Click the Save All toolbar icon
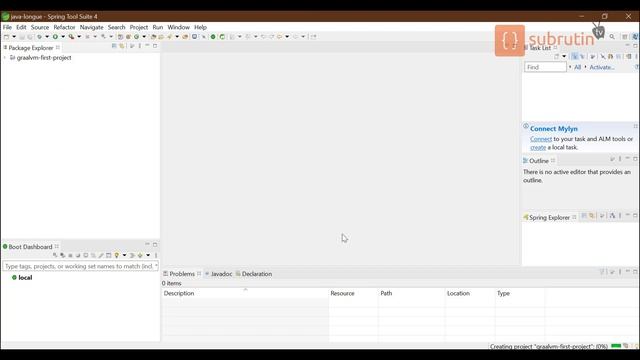This screenshot has height=360, width=640. pyautogui.click(x=30, y=37)
